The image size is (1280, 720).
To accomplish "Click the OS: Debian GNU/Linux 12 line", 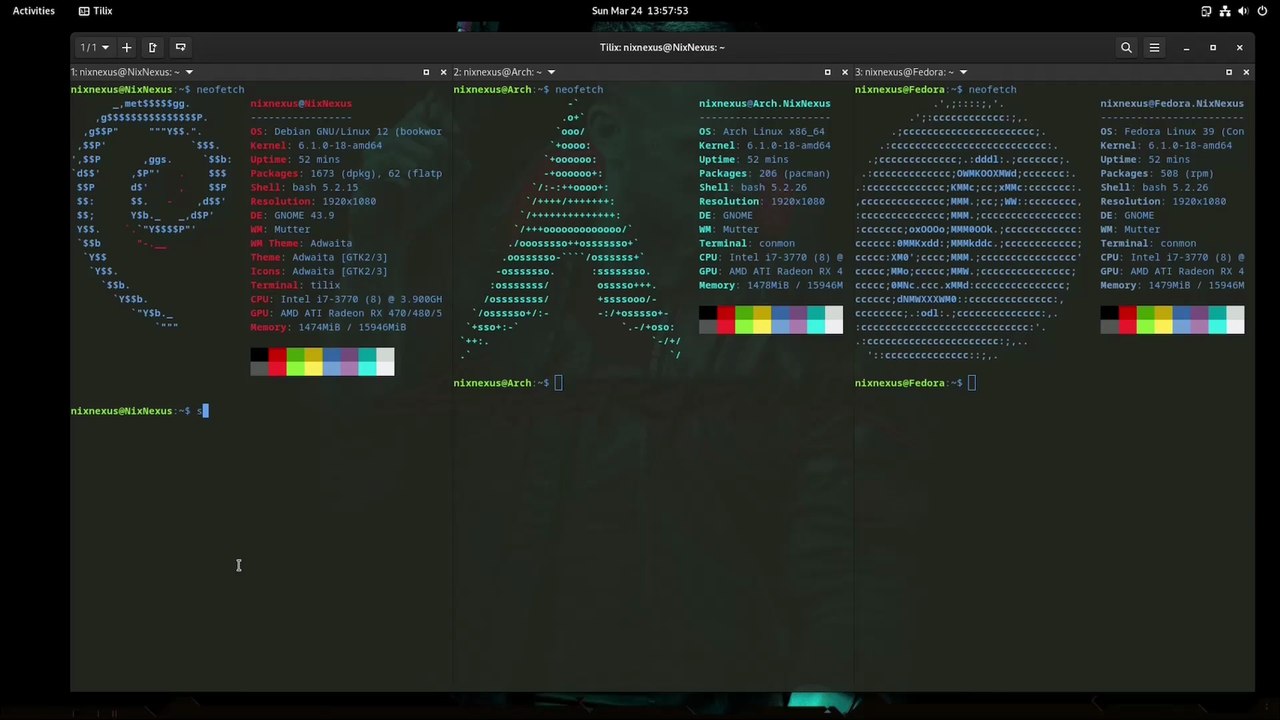I will point(346,131).
